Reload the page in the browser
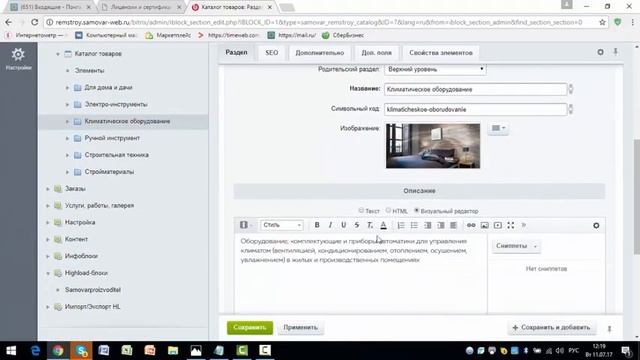 [x=34, y=22]
